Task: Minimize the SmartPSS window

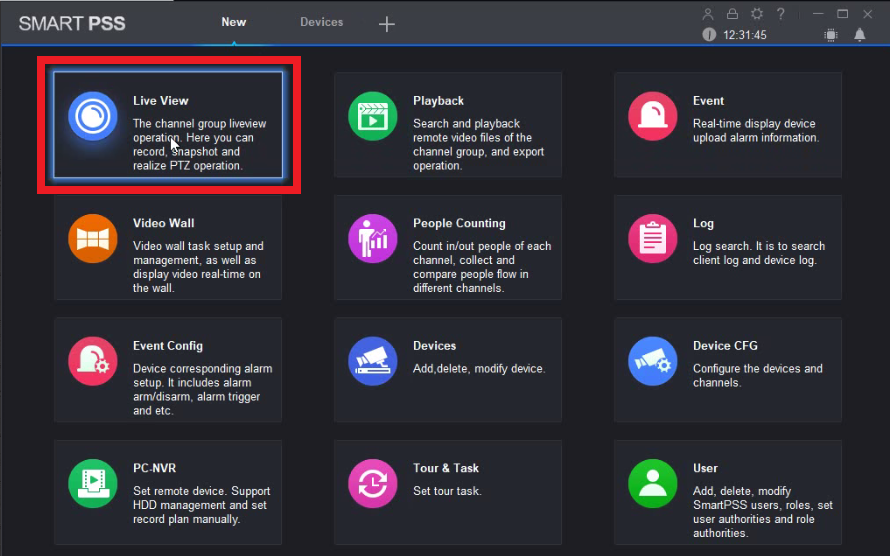Action: [x=818, y=14]
